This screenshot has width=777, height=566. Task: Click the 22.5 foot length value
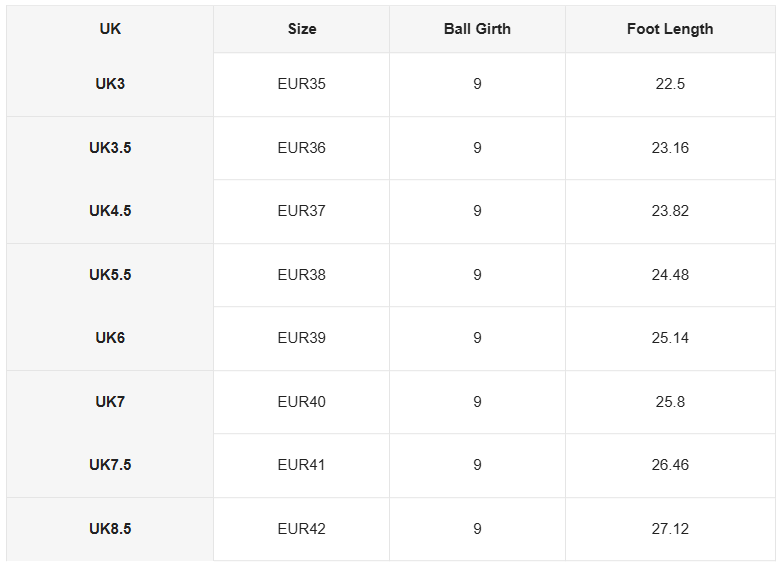click(670, 84)
